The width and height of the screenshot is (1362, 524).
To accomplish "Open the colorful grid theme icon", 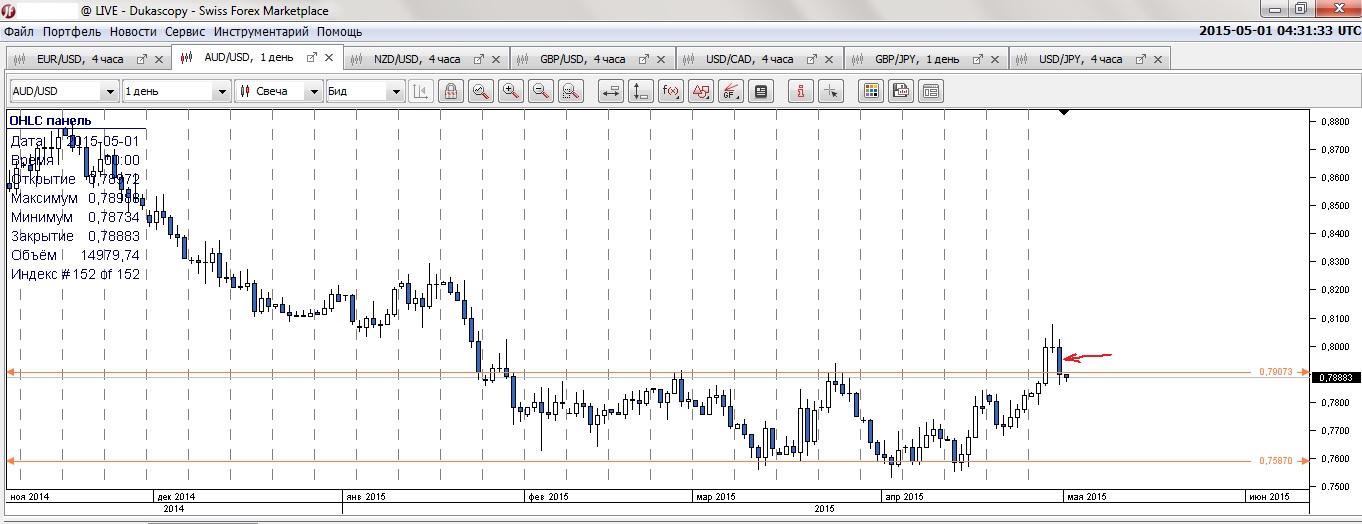I will (871, 92).
